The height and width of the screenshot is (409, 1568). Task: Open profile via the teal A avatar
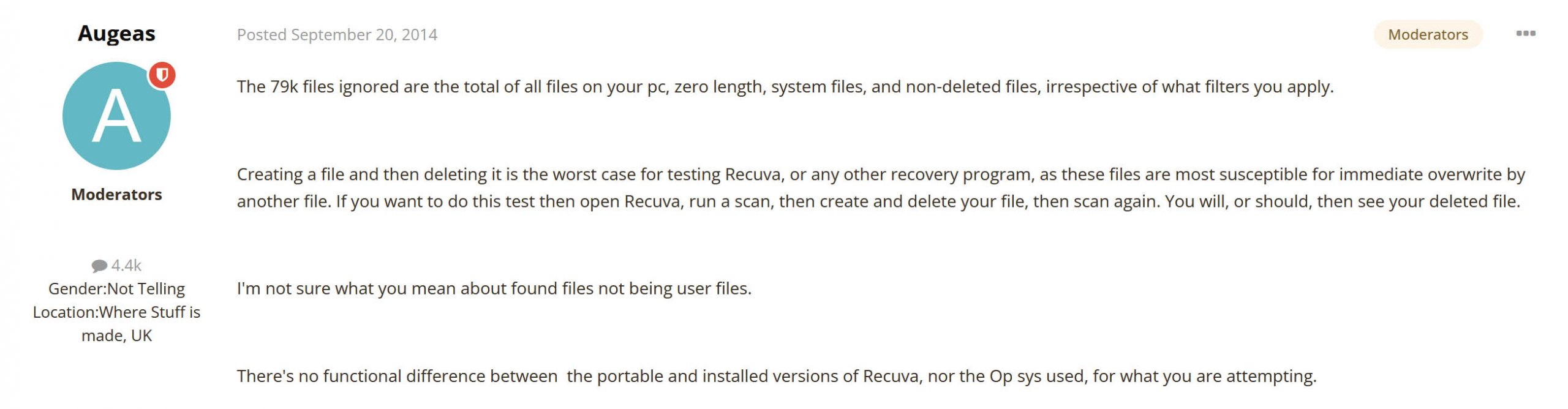116,116
